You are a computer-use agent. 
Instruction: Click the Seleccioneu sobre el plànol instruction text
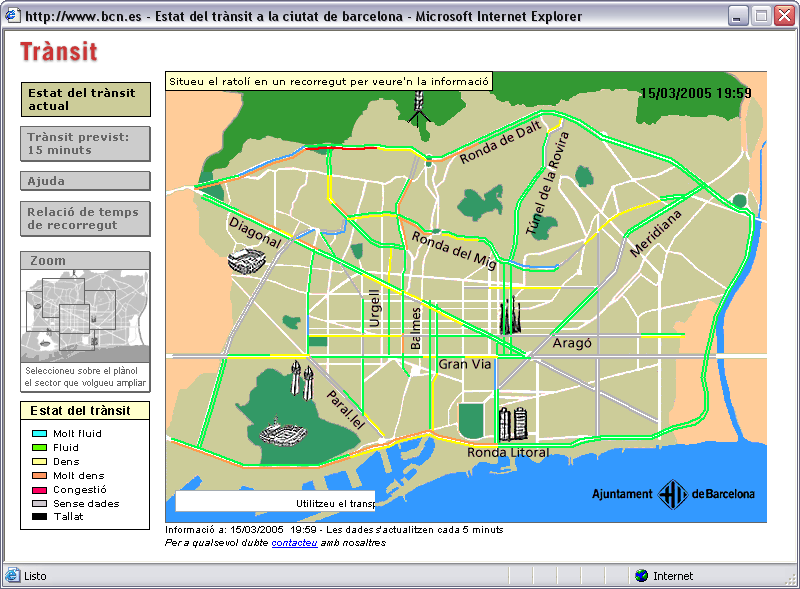pyautogui.click(x=85, y=377)
